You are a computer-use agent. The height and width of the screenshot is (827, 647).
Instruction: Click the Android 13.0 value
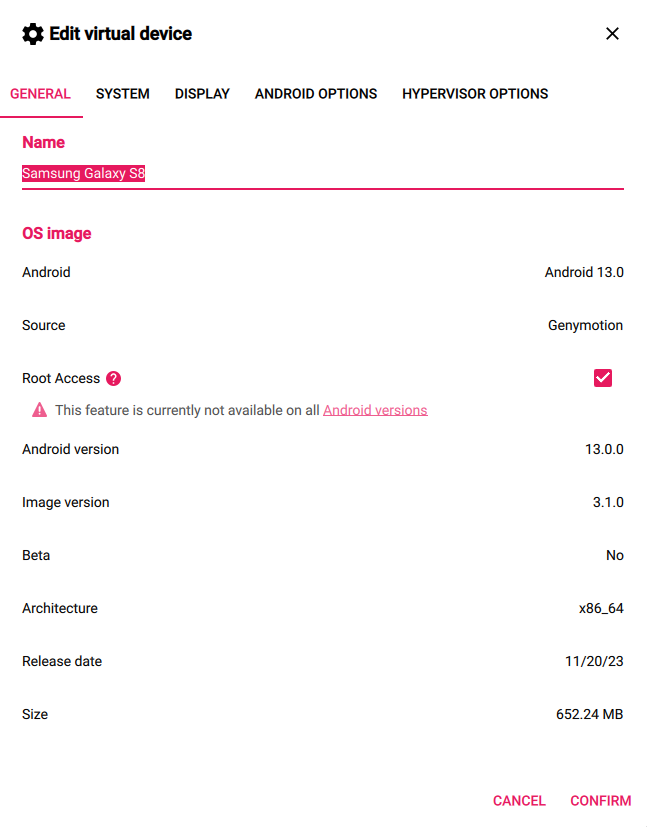[584, 272]
